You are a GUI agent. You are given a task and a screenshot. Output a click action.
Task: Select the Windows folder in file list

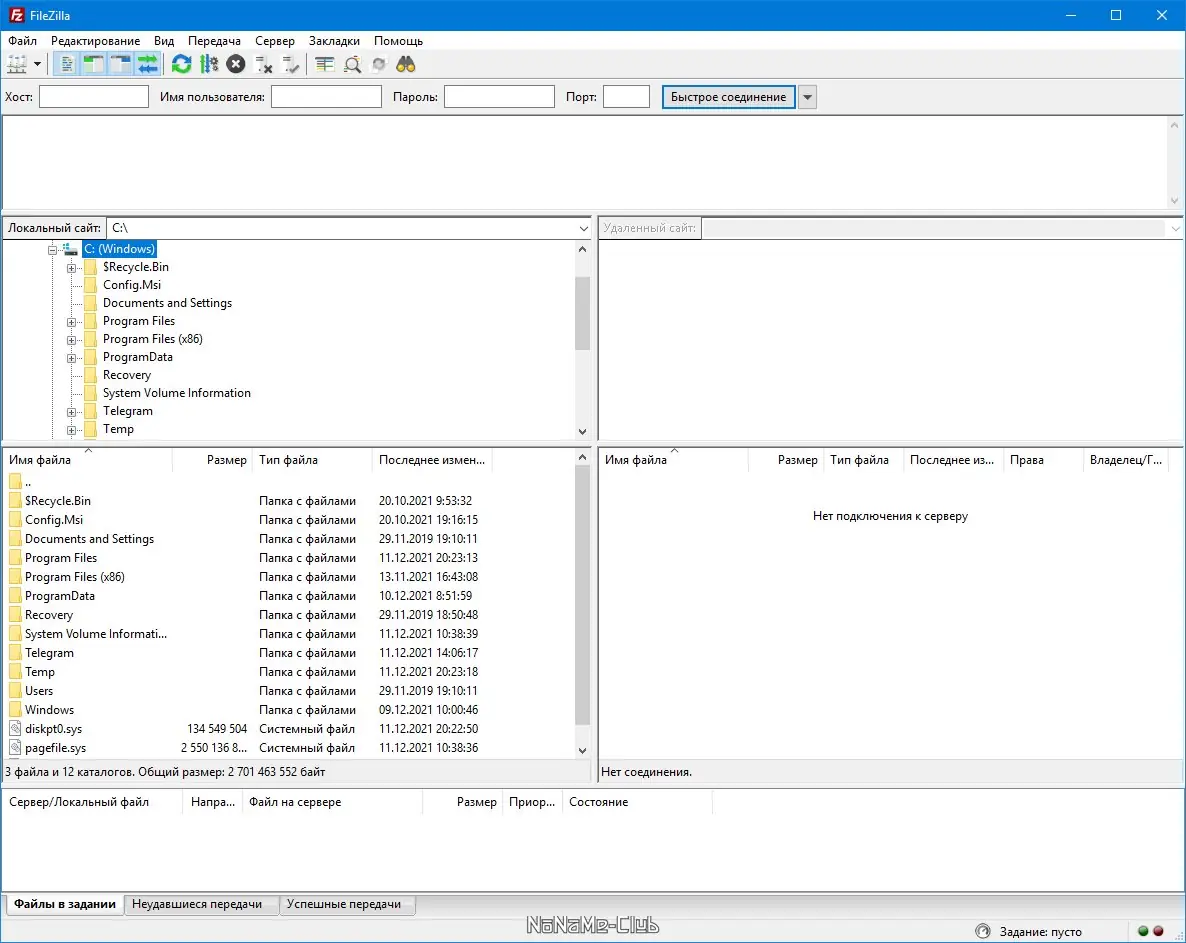(x=49, y=709)
